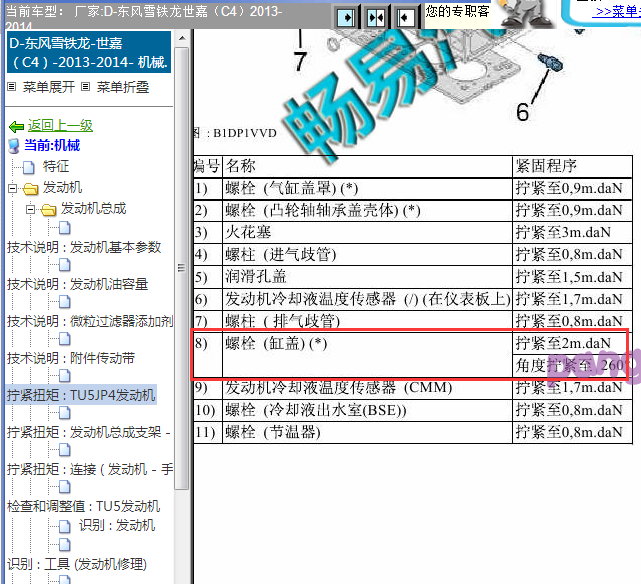Click the 螺栓 (节温器) cell
The width and height of the screenshot is (641, 584).
[x=367, y=432]
